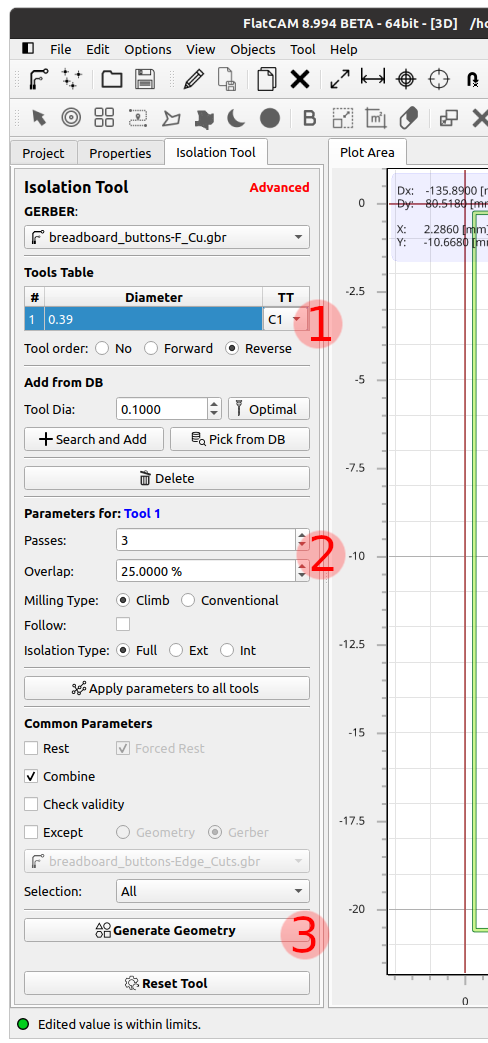This screenshot has height=1043, width=488.
Task: Click the Open Project folder icon
Action: click(112, 79)
